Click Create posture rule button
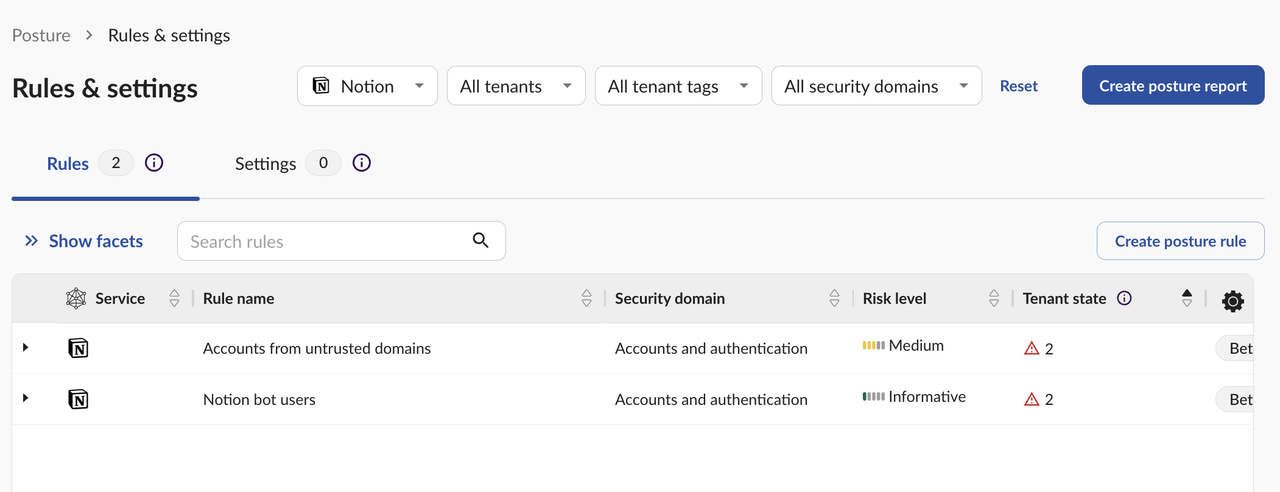Image resolution: width=1280 pixels, height=492 pixels. (x=1180, y=241)
